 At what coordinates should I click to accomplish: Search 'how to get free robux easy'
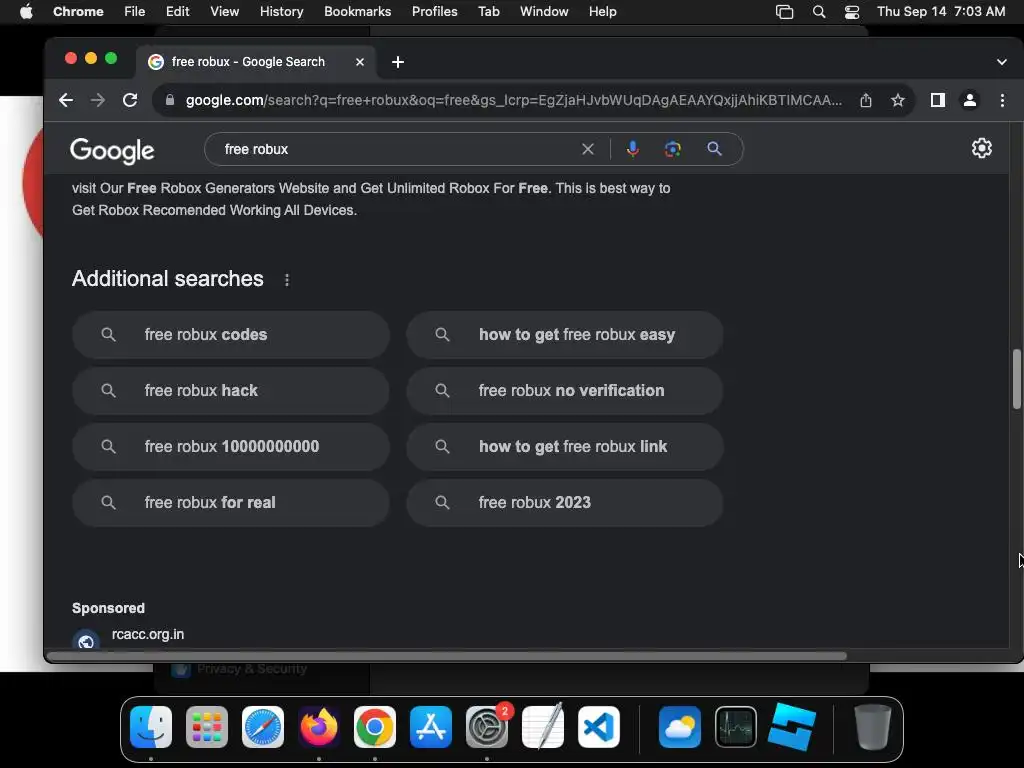pos(565,334)
